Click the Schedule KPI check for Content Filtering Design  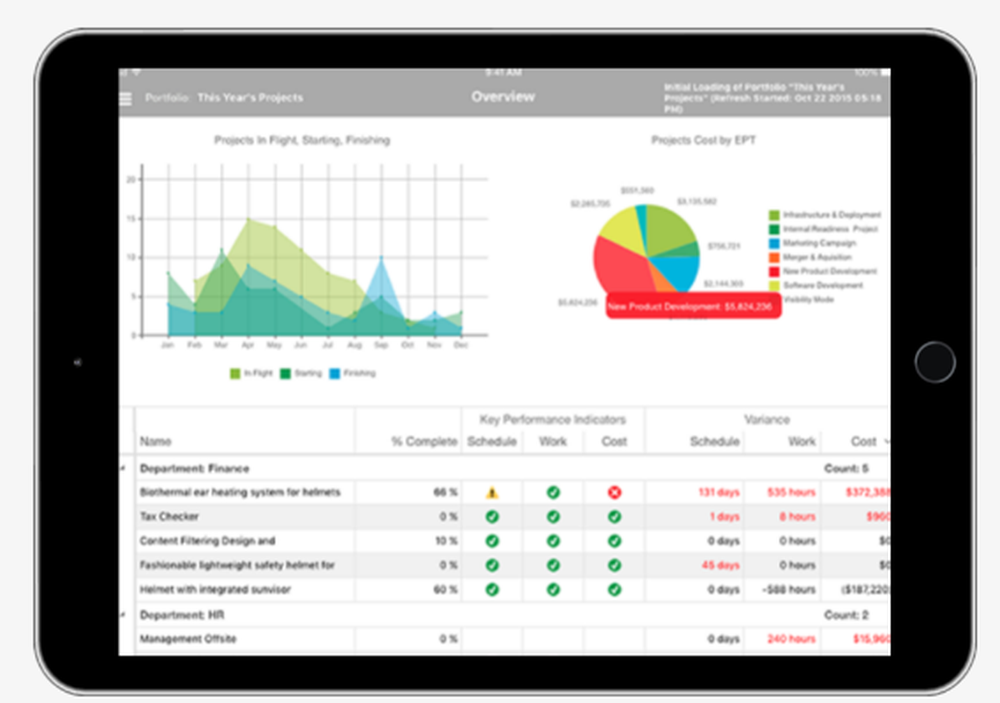(x=492, y=541)
